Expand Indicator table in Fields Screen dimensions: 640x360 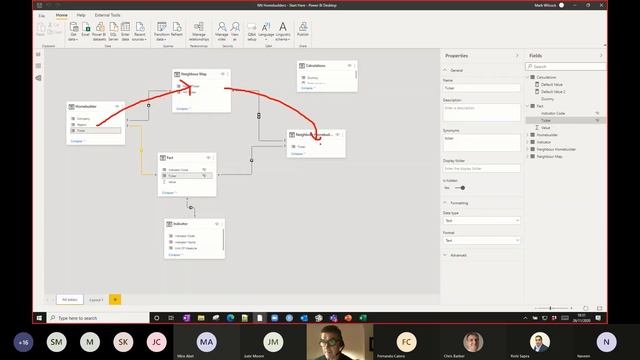pyautogui.click(x=528, y=142)
